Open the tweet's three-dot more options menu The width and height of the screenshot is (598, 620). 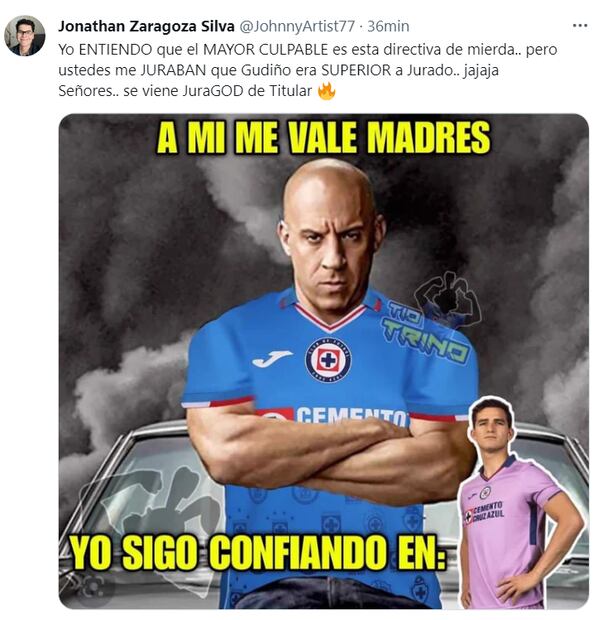[580, 26]
